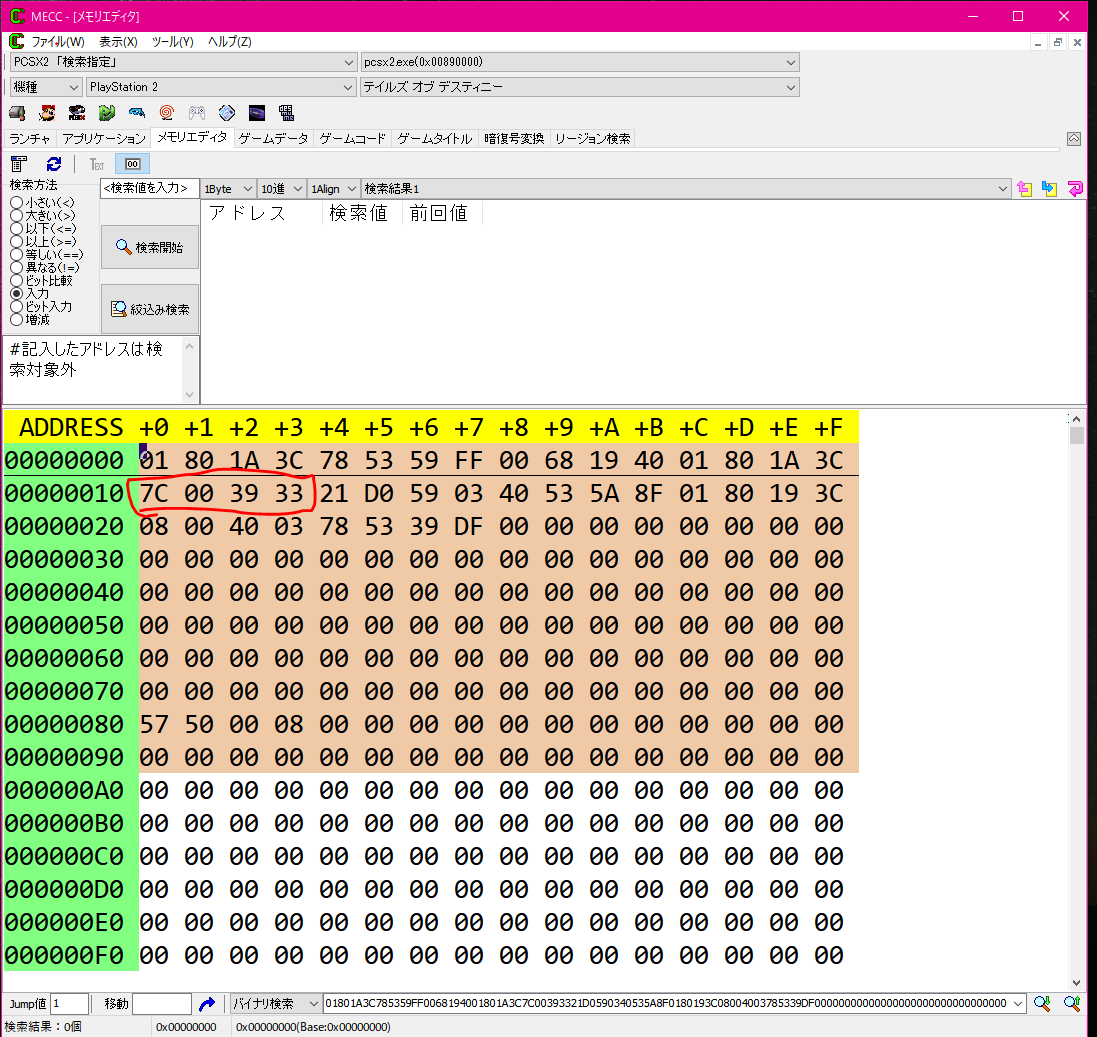Click the blue refresh arrows icon
The image size is (1097, 1037).
[54, 164]
